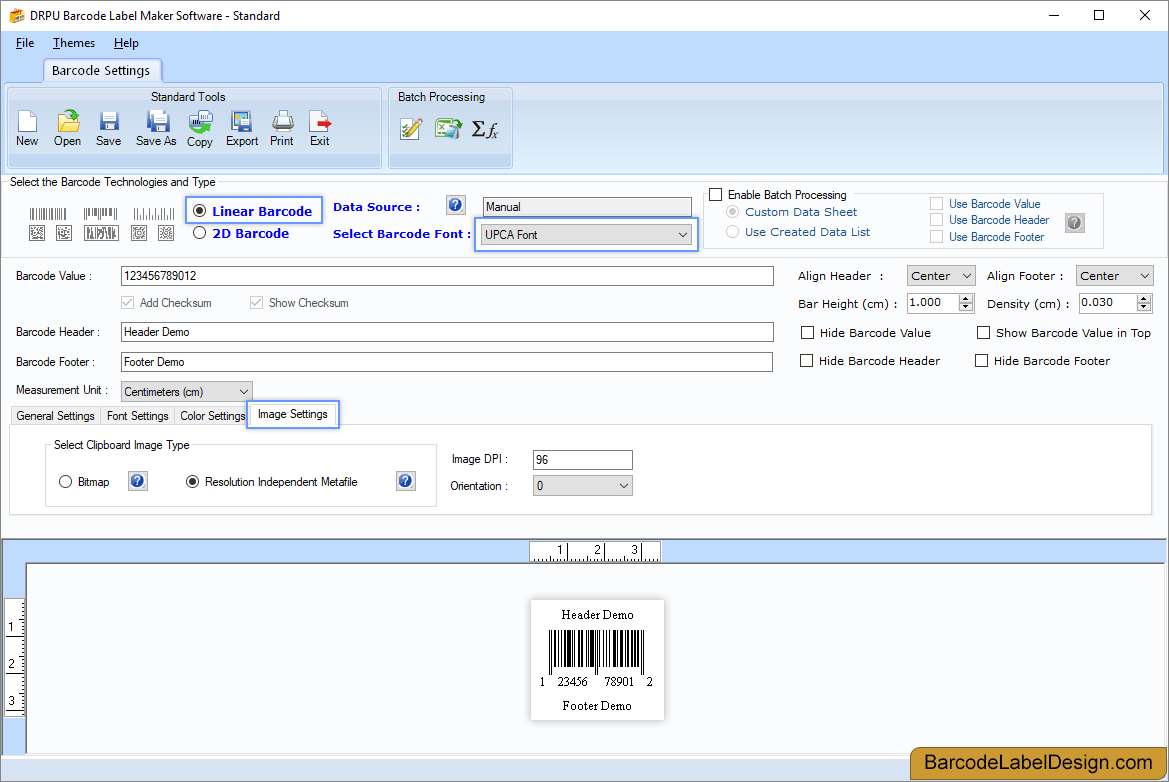The image size is (1169, 782).
Task: Enable Batch Processing checkbox
Action: [x=716, y=194]
